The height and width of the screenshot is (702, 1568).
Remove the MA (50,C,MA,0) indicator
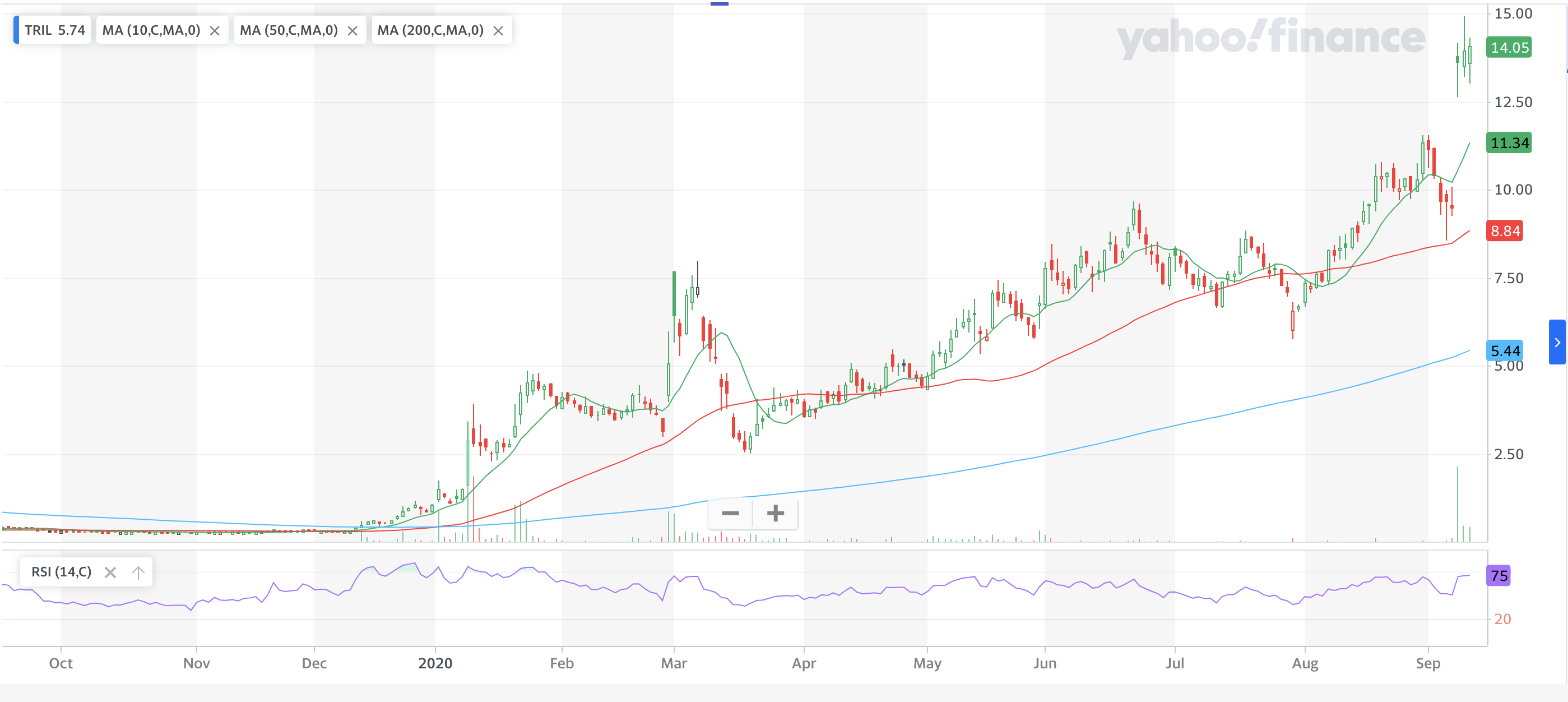pos(352,31)
